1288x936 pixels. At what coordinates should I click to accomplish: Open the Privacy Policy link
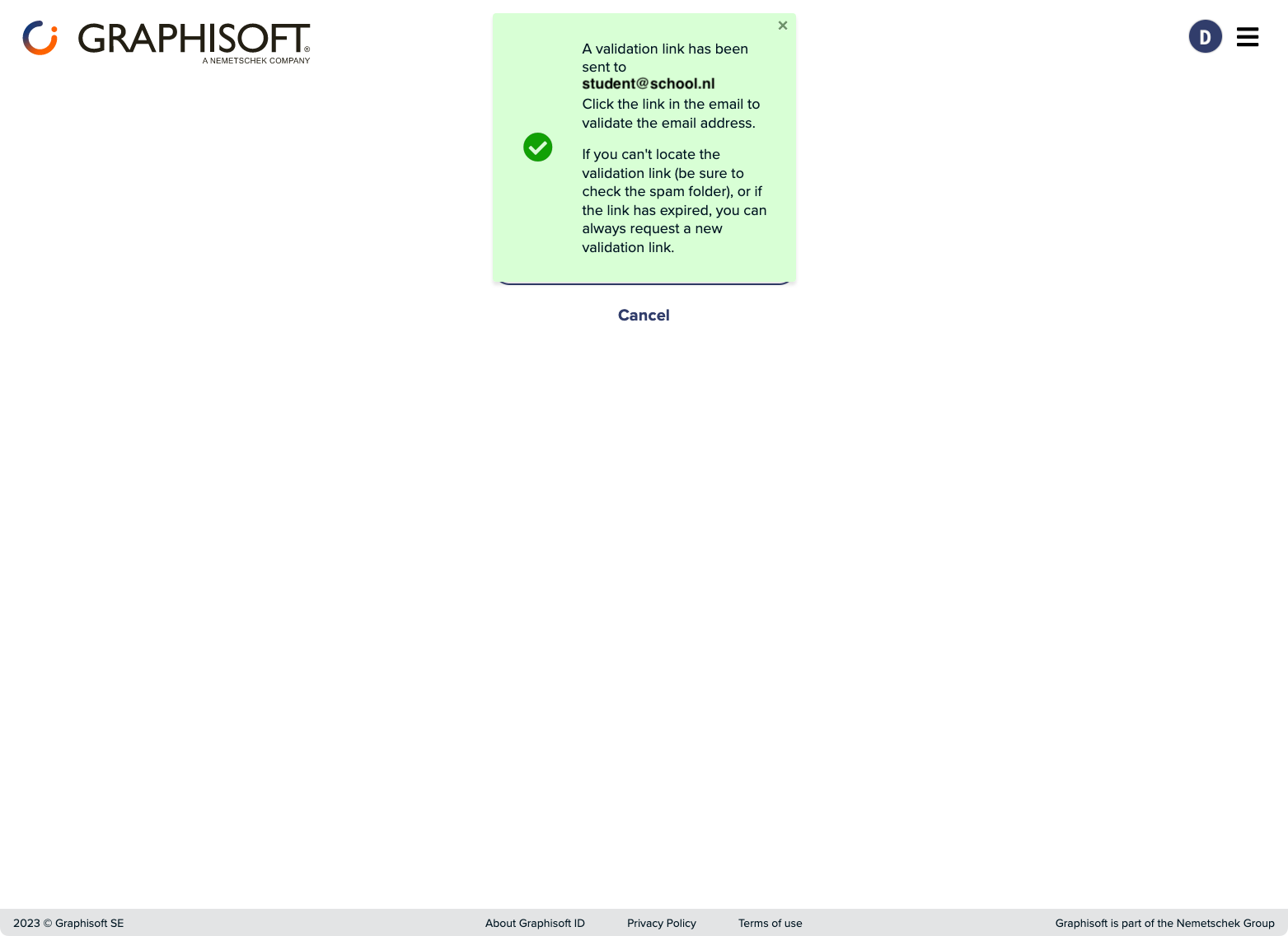click(662, 923)
